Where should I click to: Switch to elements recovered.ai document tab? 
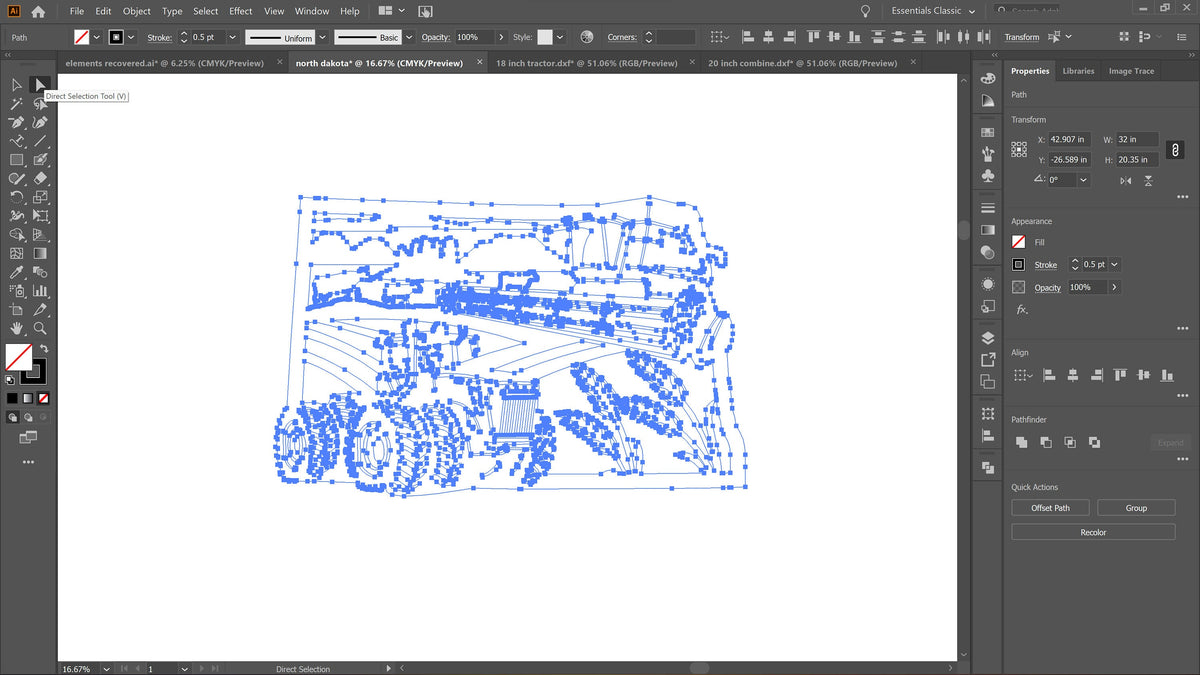(x=165, y=63)
